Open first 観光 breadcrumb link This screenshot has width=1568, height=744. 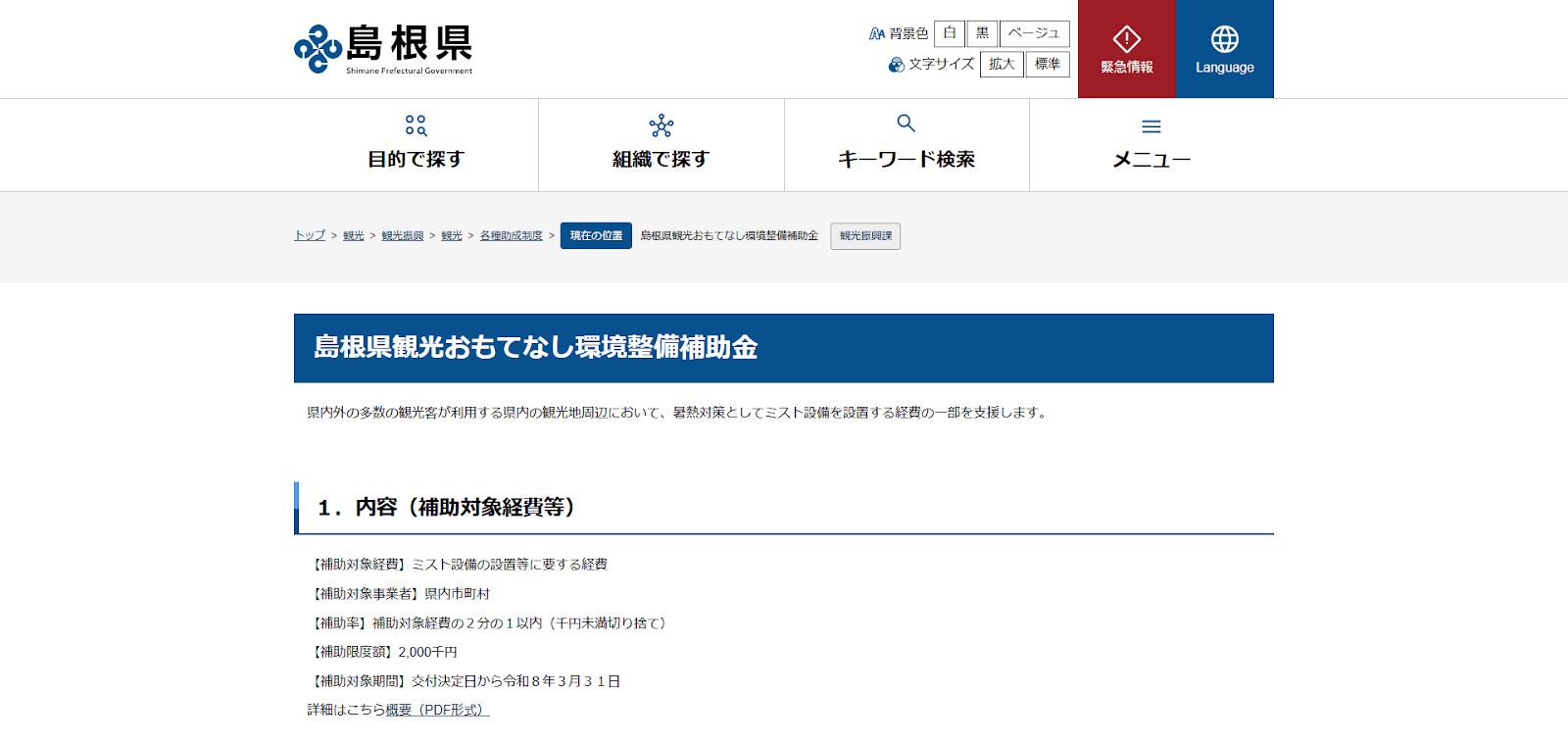(x=354, y=235)
